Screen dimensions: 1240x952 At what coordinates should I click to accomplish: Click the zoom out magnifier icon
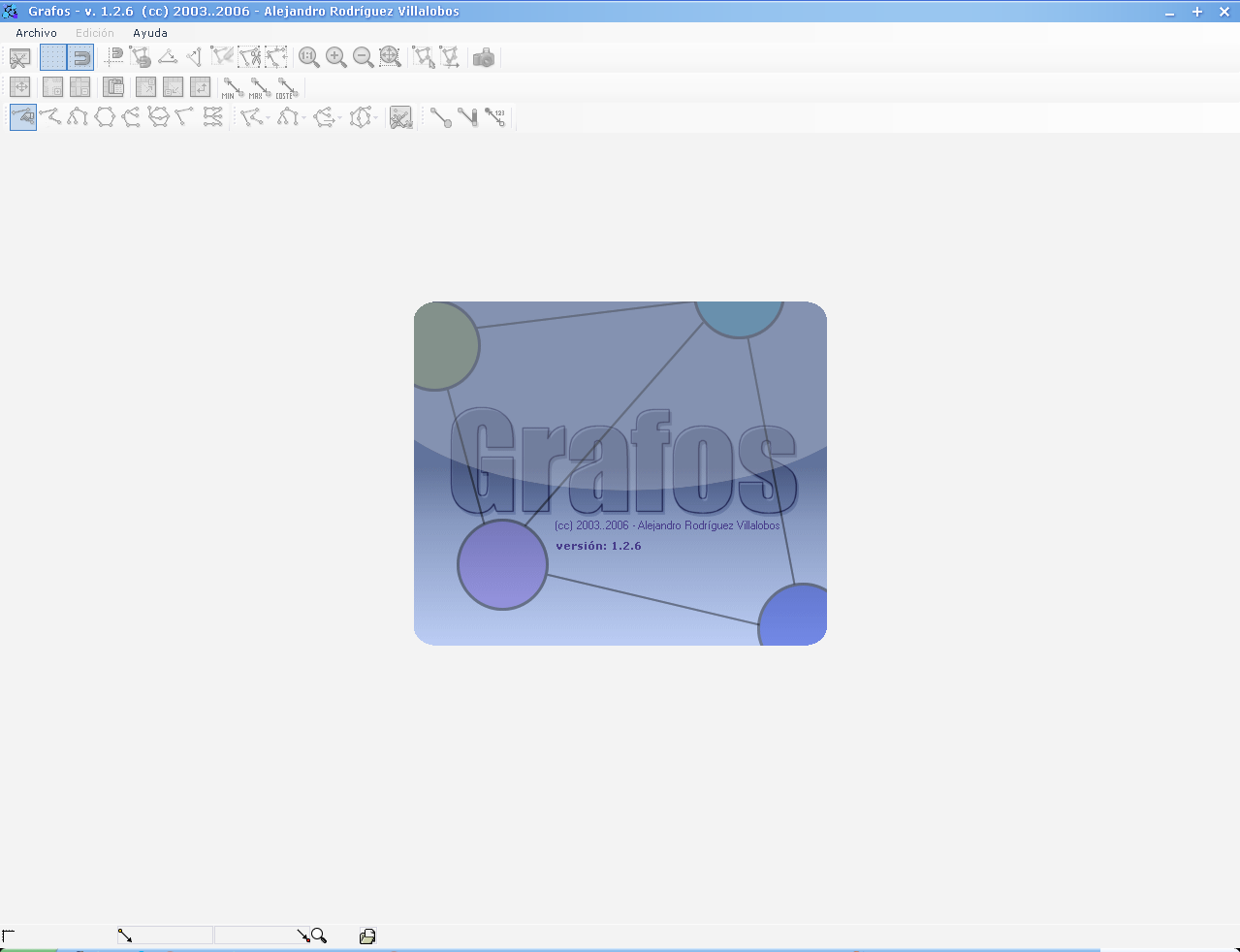[364, 58]
